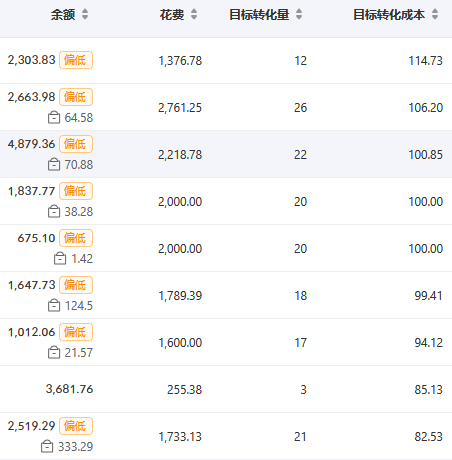Click 偏低 tag next to 1,837.77
452x460 pixels.
(x=76, y=191)
